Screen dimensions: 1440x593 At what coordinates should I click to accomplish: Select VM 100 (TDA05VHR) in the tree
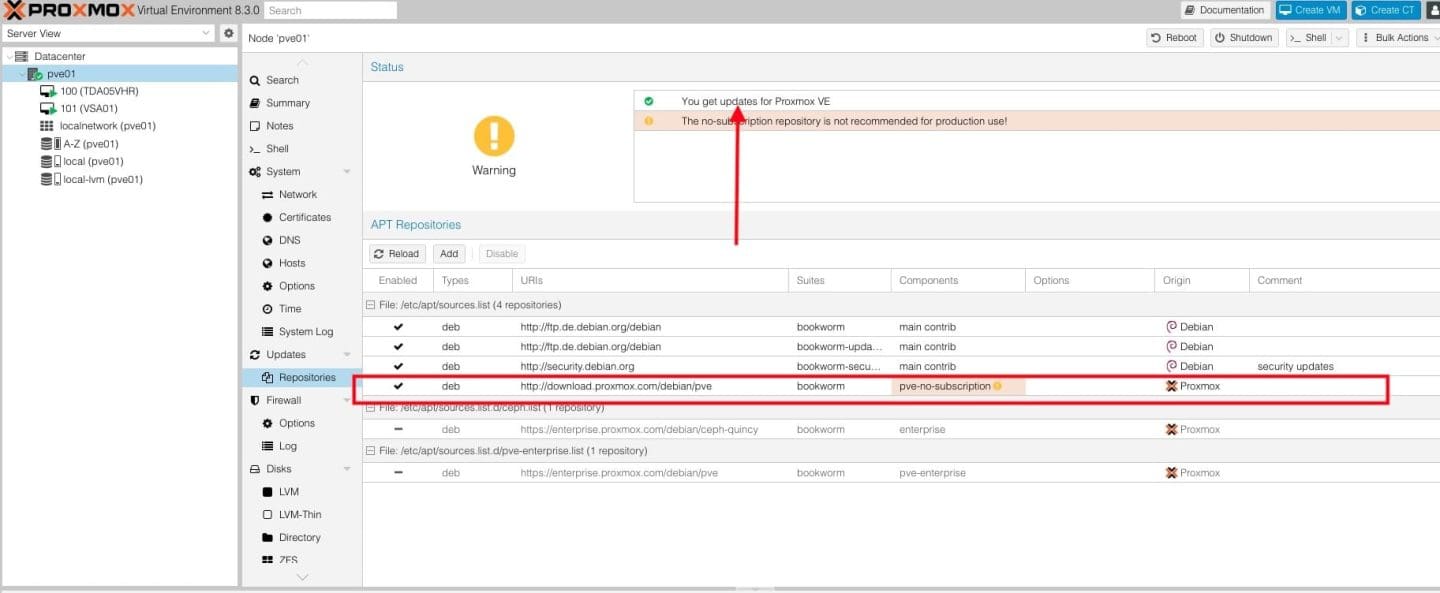pos(98,91)
